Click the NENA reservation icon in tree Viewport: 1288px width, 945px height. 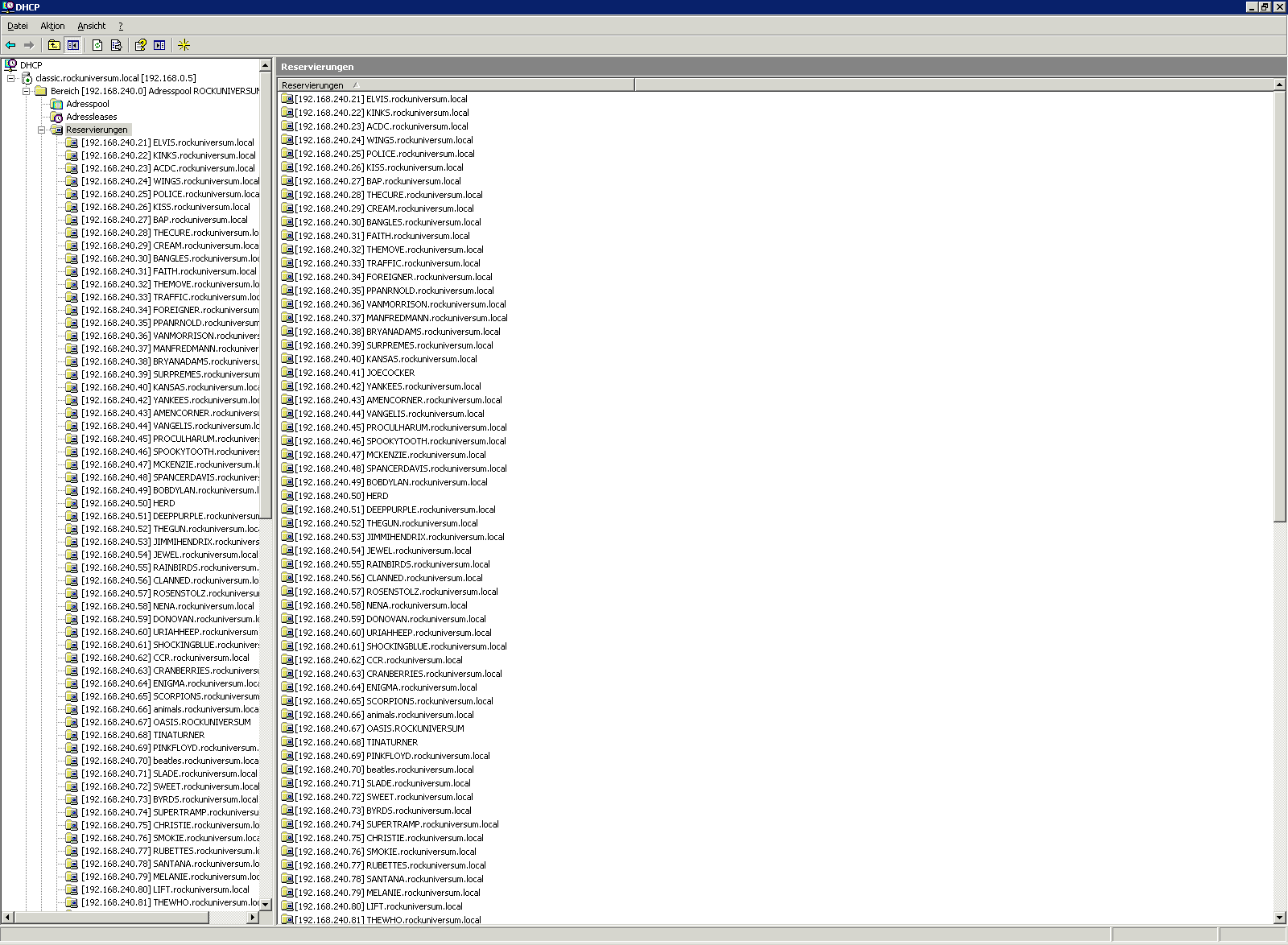tap(72, 606)
